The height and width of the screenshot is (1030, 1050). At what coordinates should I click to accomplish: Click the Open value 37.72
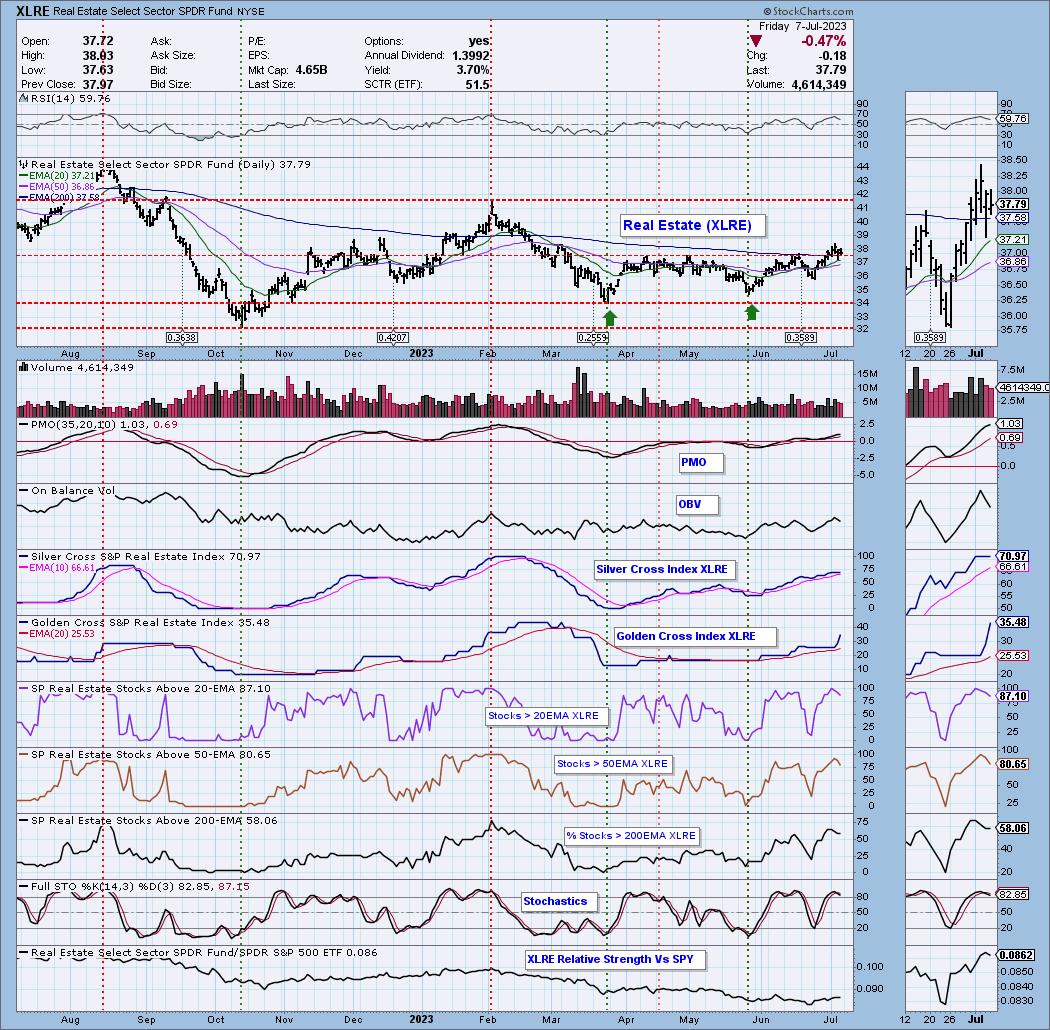(x=98, y=41)
